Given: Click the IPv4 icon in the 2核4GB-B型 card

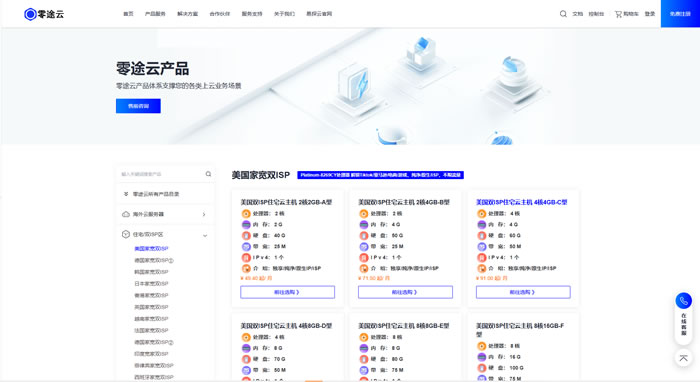Looking at the screenshot, I should tap(364, 257).
